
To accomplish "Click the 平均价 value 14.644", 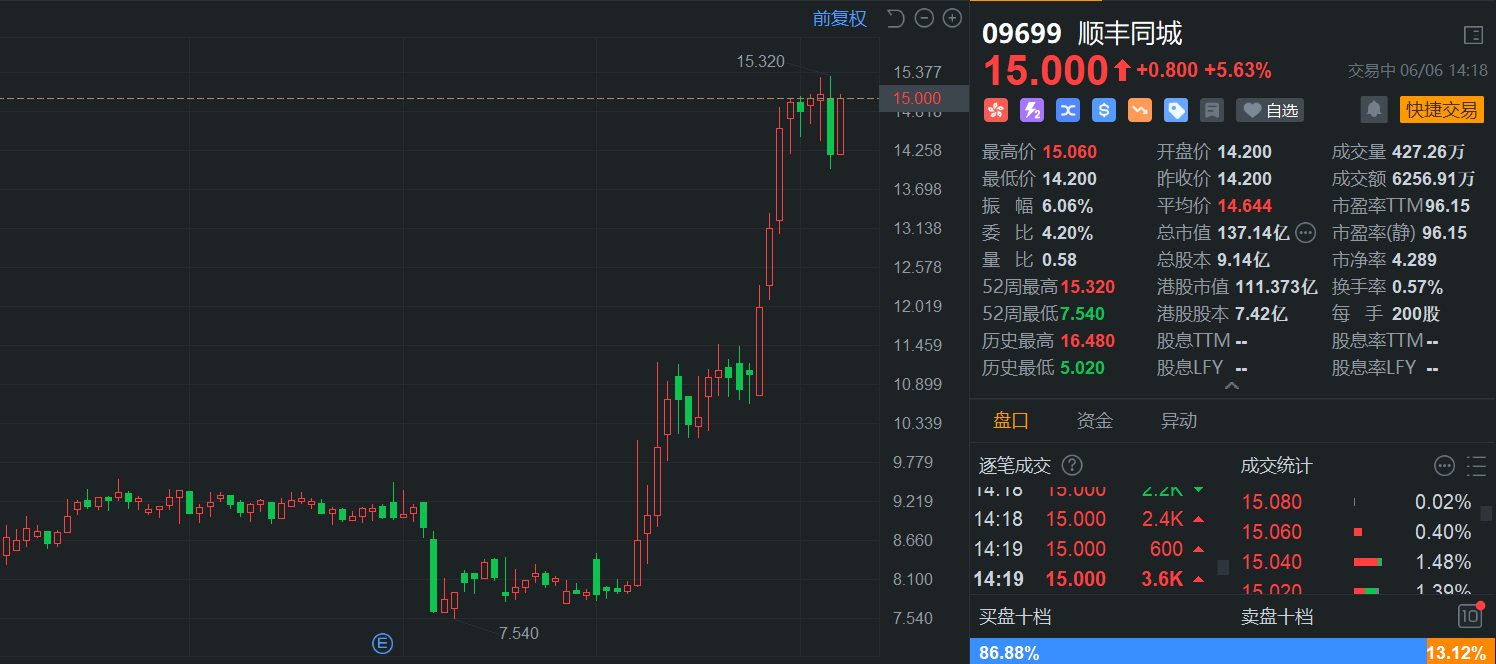I will pos(1244,206).
